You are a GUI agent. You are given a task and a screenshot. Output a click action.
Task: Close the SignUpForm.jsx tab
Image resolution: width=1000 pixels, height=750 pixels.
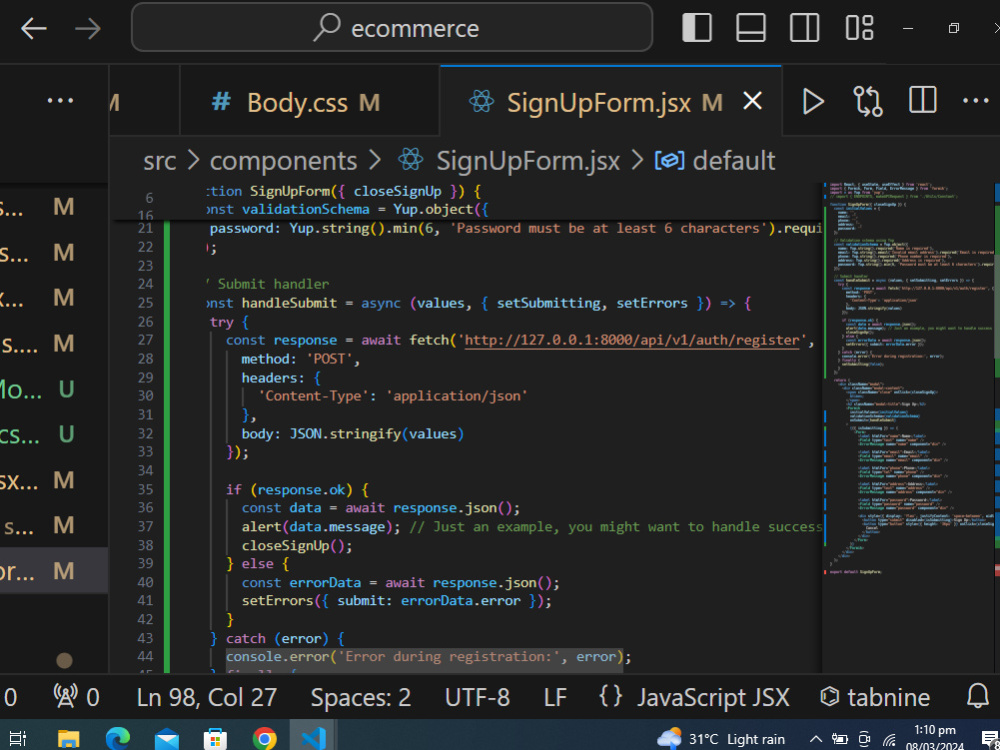tap(753, 101)
